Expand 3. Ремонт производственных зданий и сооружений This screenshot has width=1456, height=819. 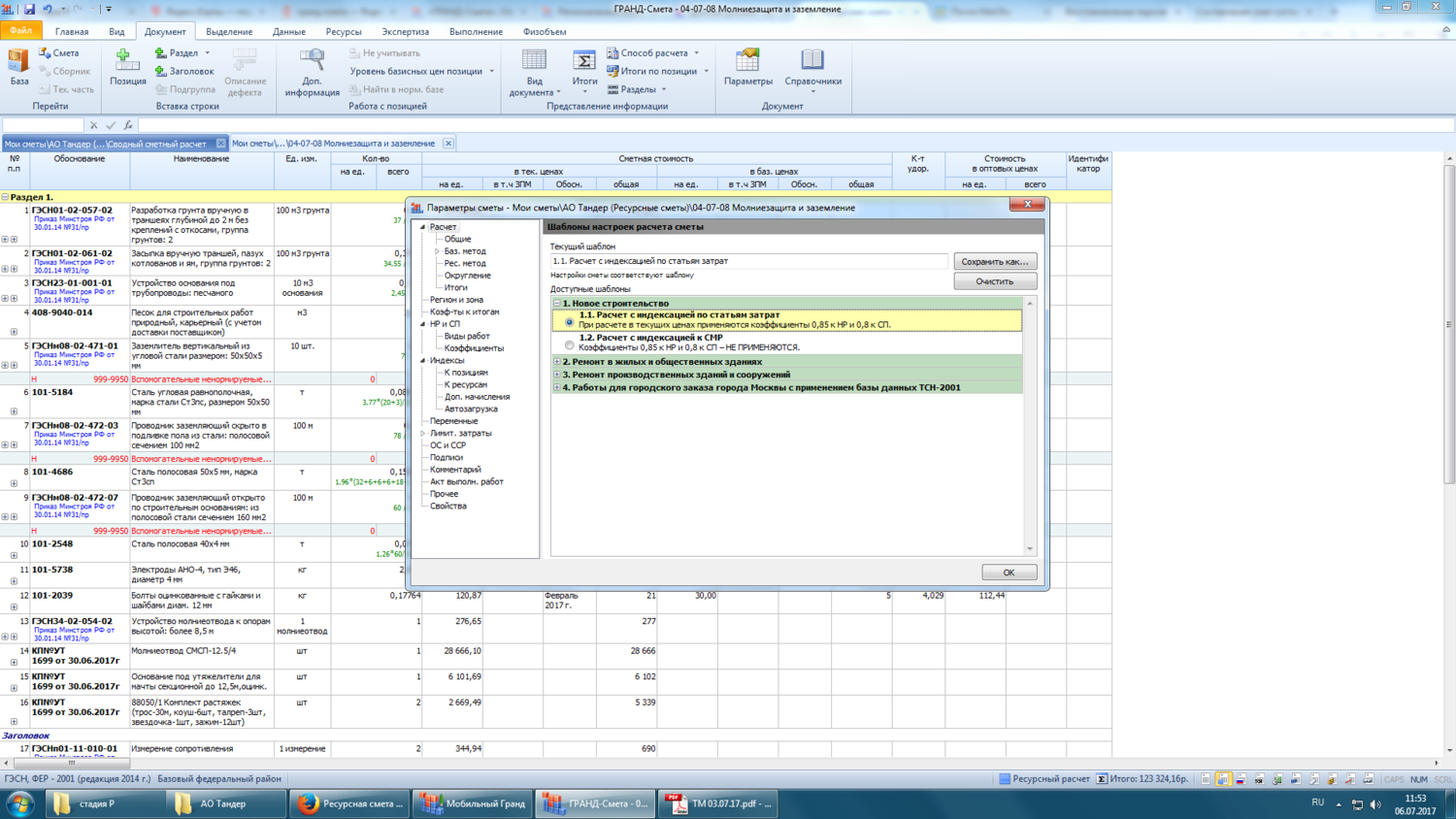(x=557, y=375)
